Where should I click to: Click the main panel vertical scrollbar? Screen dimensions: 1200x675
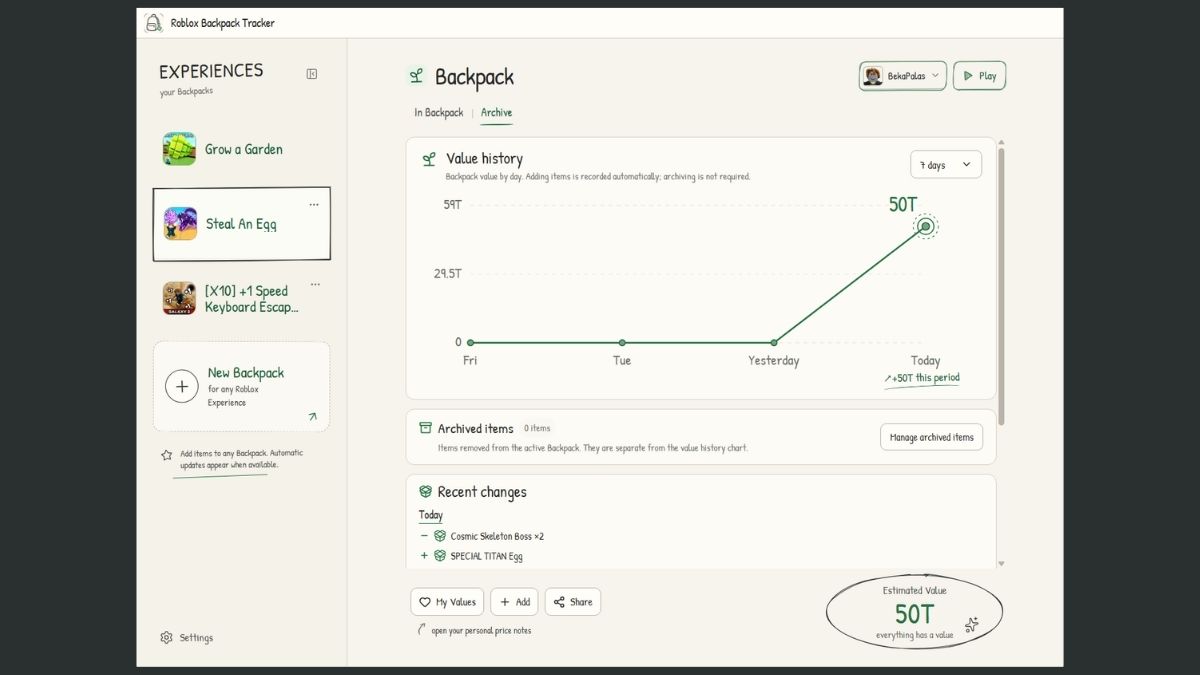[1001, 286]
